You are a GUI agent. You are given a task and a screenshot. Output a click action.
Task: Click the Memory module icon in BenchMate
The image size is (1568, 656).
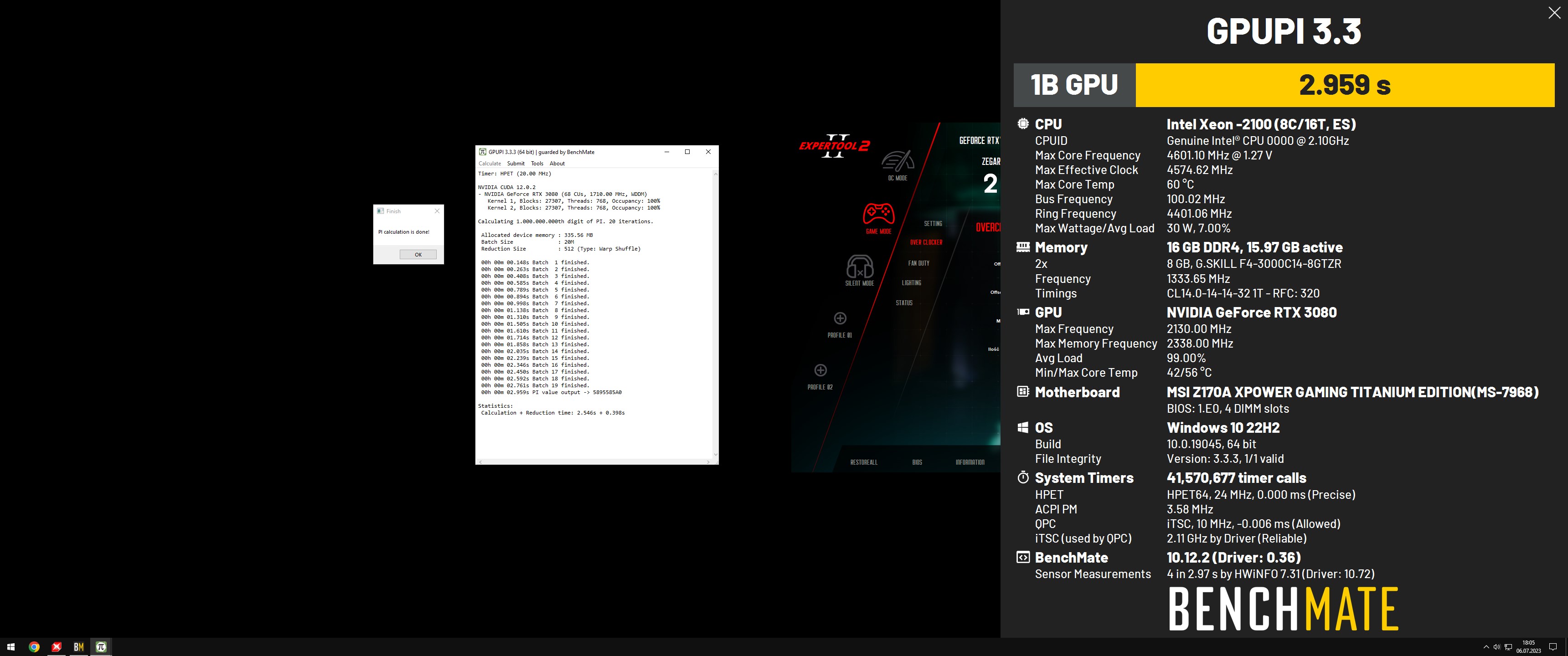1022,247
